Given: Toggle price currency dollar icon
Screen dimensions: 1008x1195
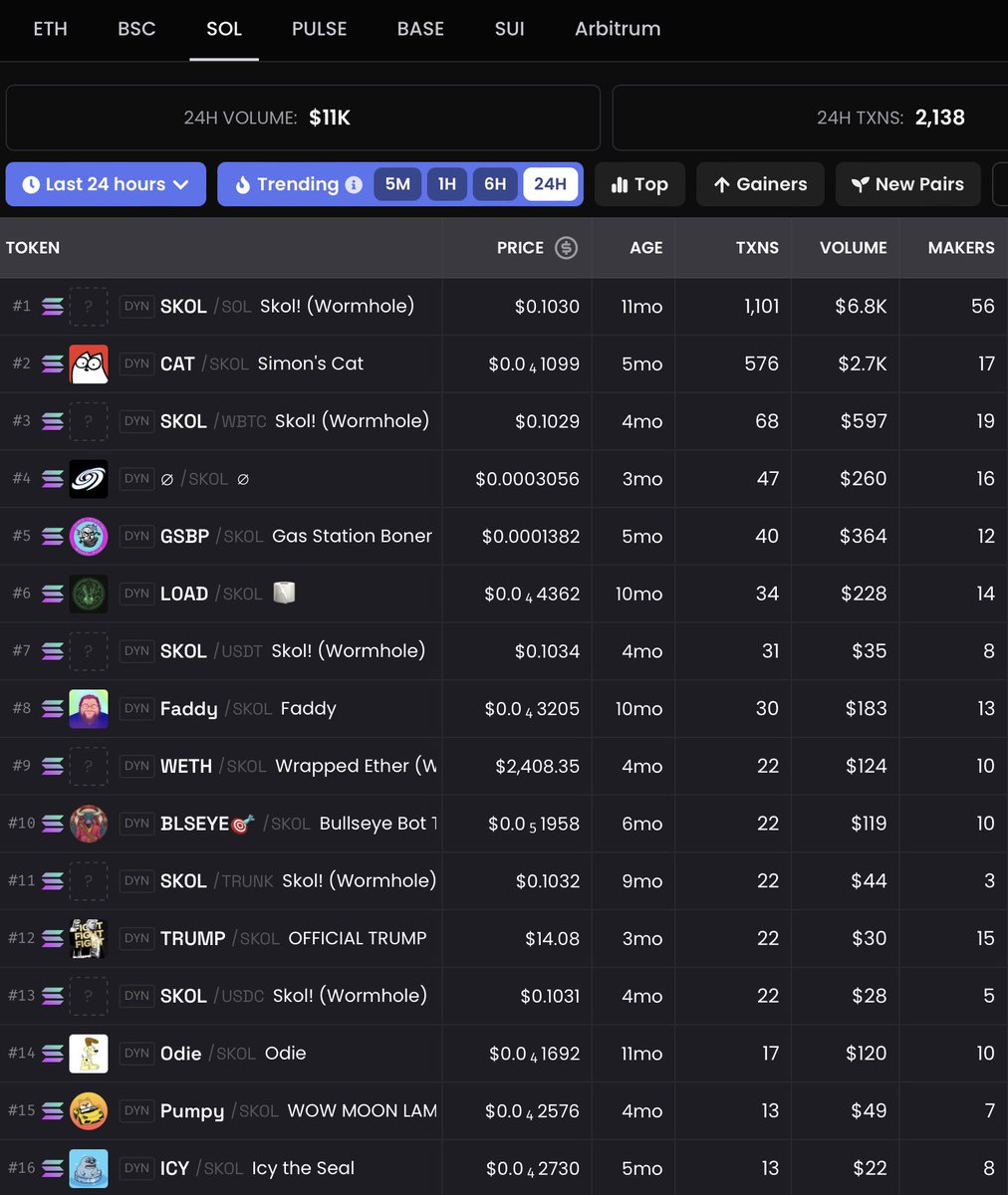Looking at the screenshot, I should pos(566,248).
